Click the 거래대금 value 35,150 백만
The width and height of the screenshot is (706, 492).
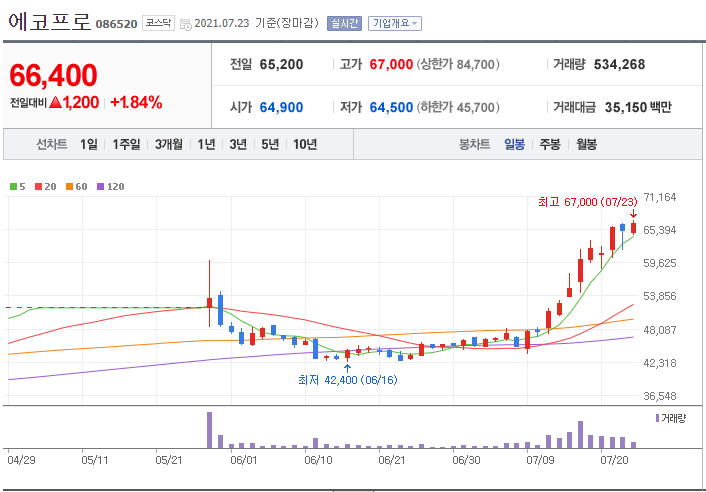click(x=638, y=107)
